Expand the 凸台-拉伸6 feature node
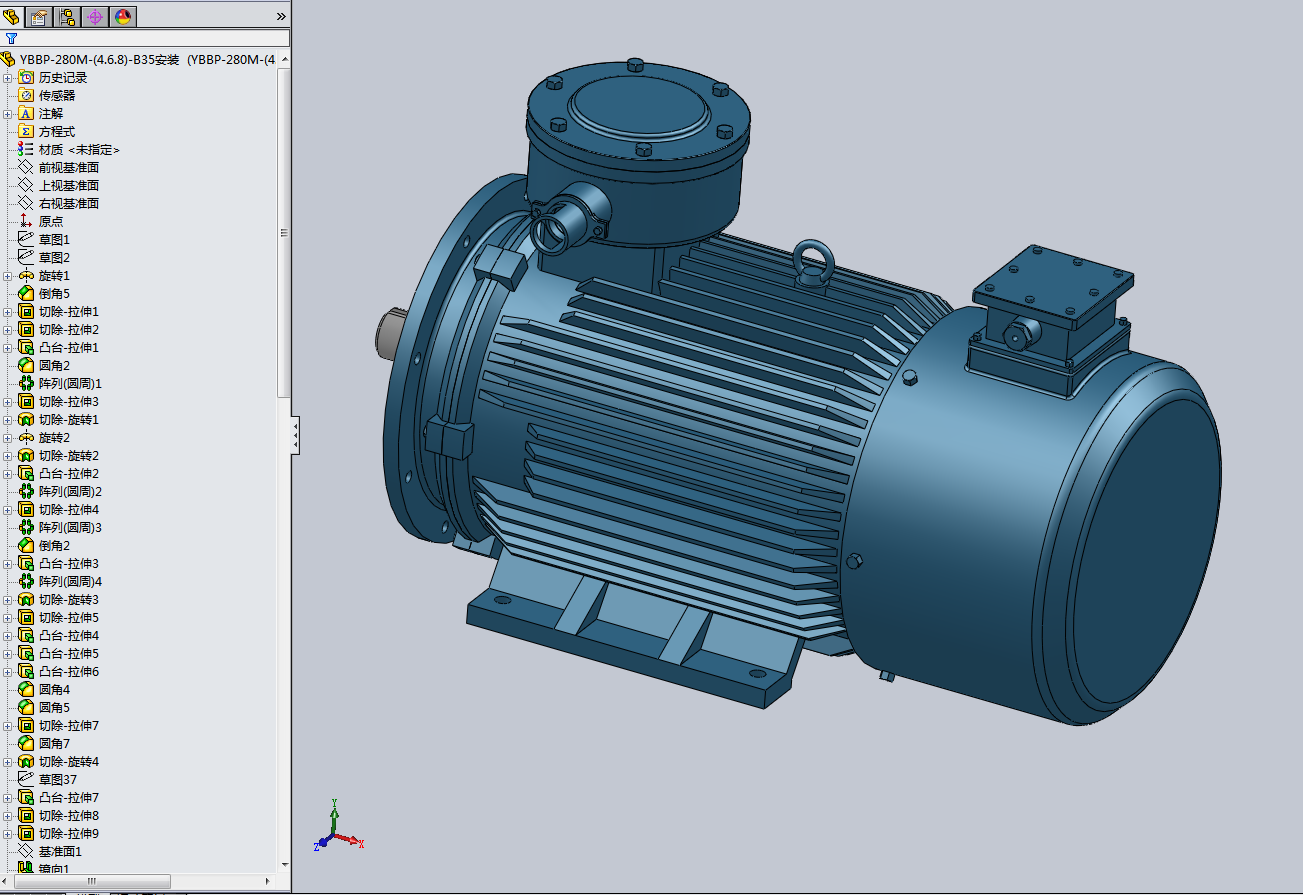1303x895 pixels. click(8, 672)
